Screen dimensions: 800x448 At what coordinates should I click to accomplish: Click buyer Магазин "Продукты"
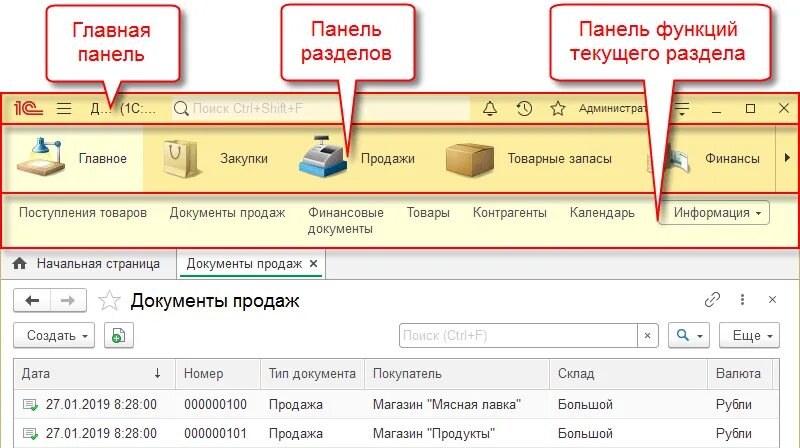coord(434,434)
